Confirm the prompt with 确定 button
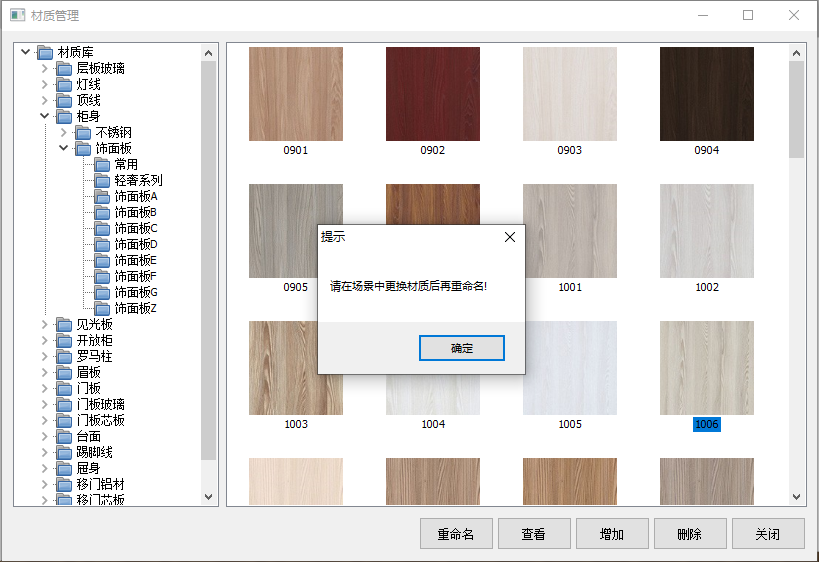Image resolution: width=819 pixels, height=562 pixels. point(462,348)
